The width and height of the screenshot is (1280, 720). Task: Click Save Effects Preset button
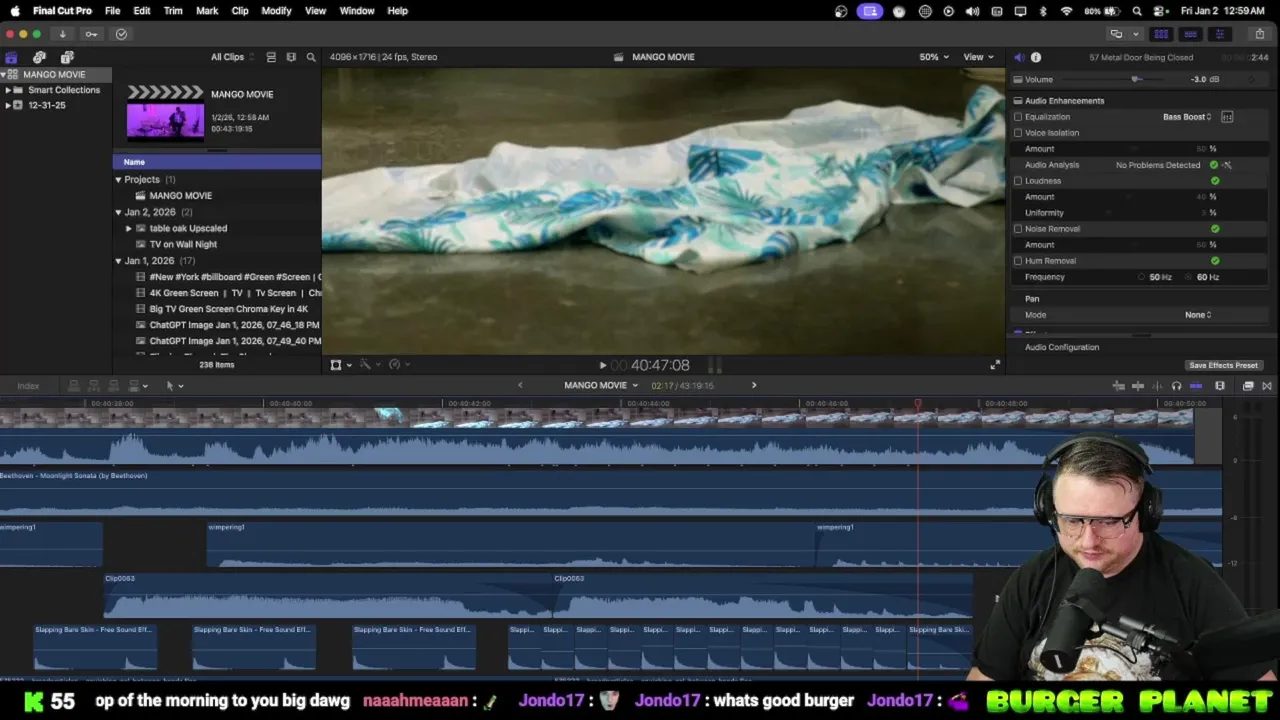coord(1223,365)
